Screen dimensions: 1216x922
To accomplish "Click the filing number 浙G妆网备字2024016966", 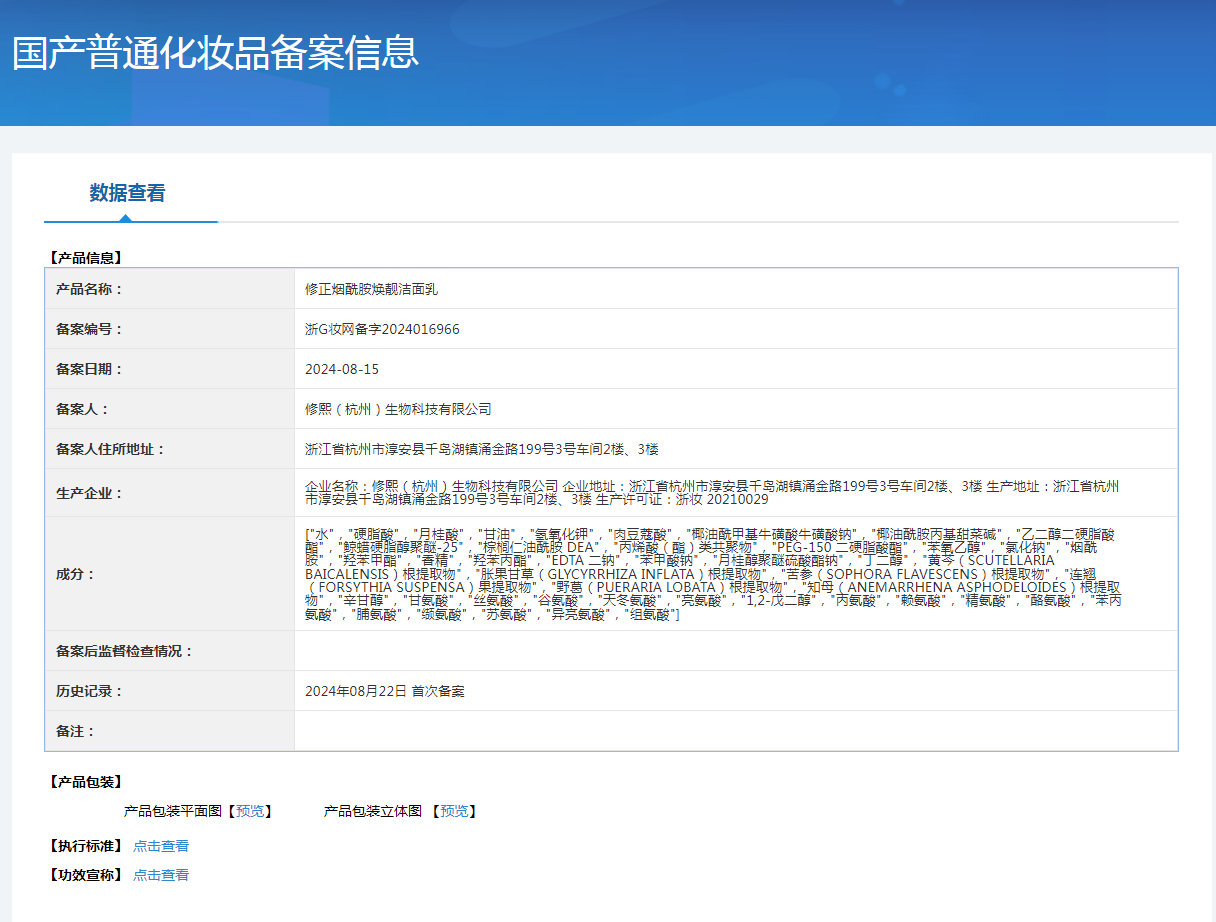I will 382,329.
